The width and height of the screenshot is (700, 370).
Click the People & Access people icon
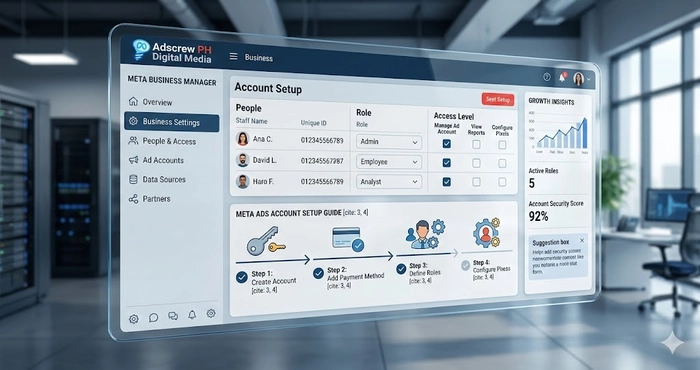(x=133, y=141)
